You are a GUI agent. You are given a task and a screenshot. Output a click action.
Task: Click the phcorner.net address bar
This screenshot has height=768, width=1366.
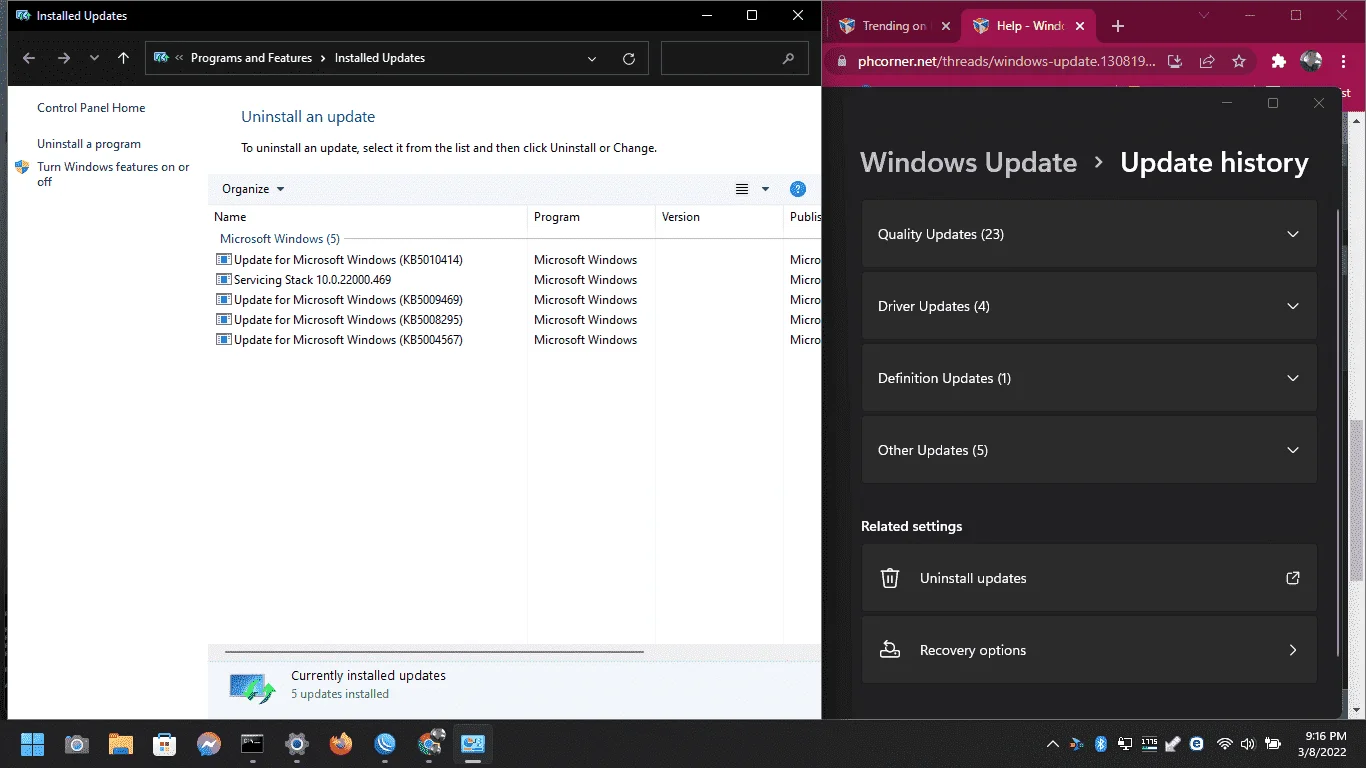[1007, 61]
